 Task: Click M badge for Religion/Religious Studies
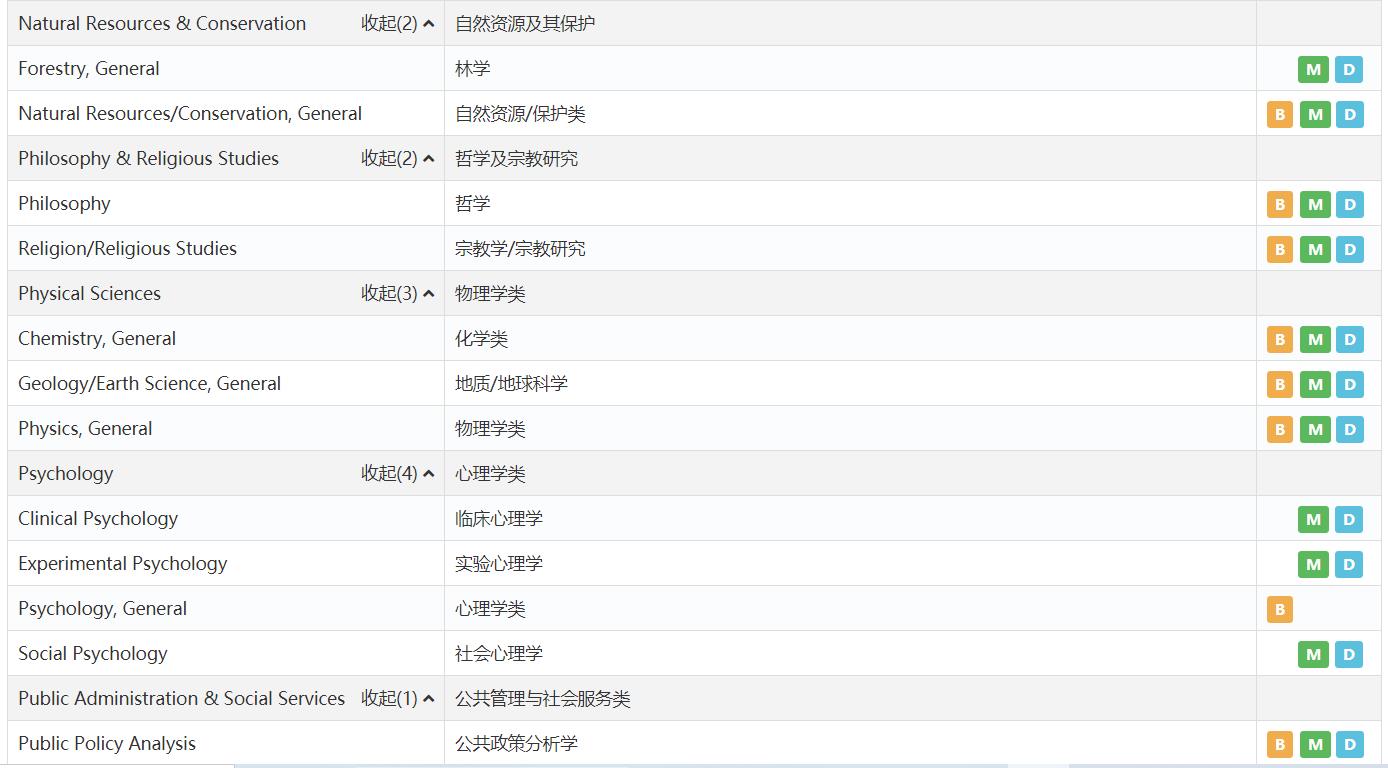(1315, 249)
